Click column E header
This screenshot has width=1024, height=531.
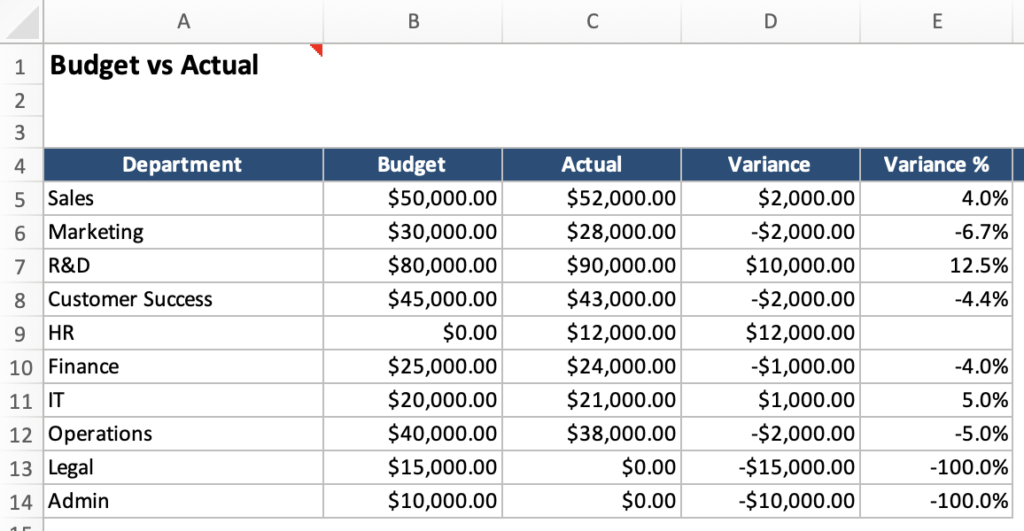(x=936, y=21)
